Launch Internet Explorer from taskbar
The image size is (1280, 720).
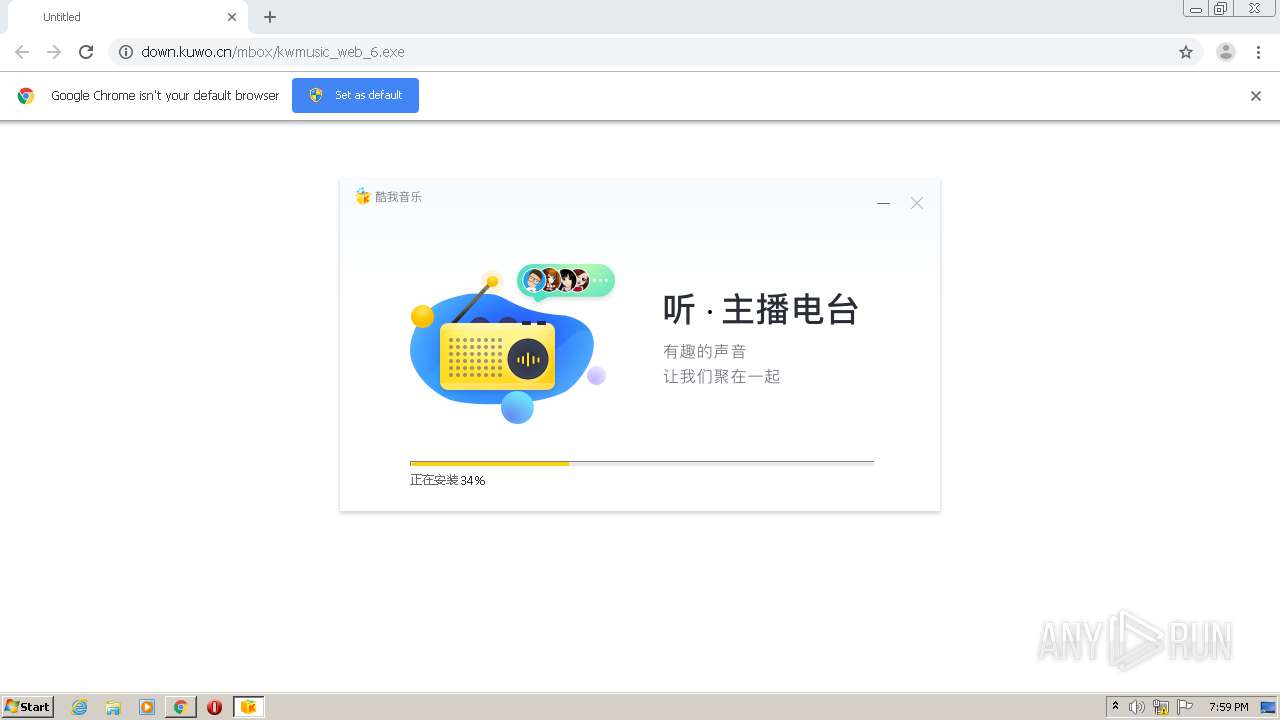80,707
